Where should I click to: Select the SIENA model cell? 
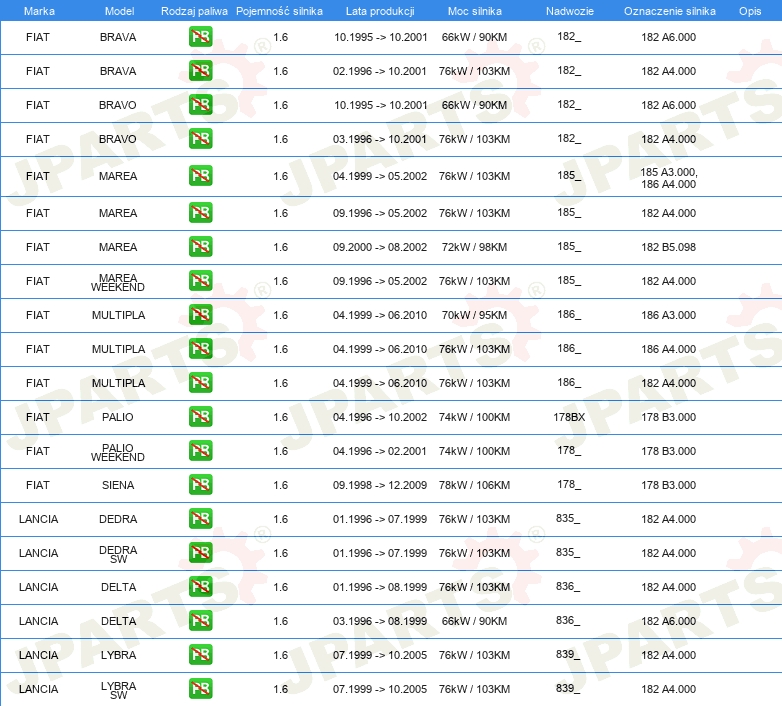click(x=118, y=485)
